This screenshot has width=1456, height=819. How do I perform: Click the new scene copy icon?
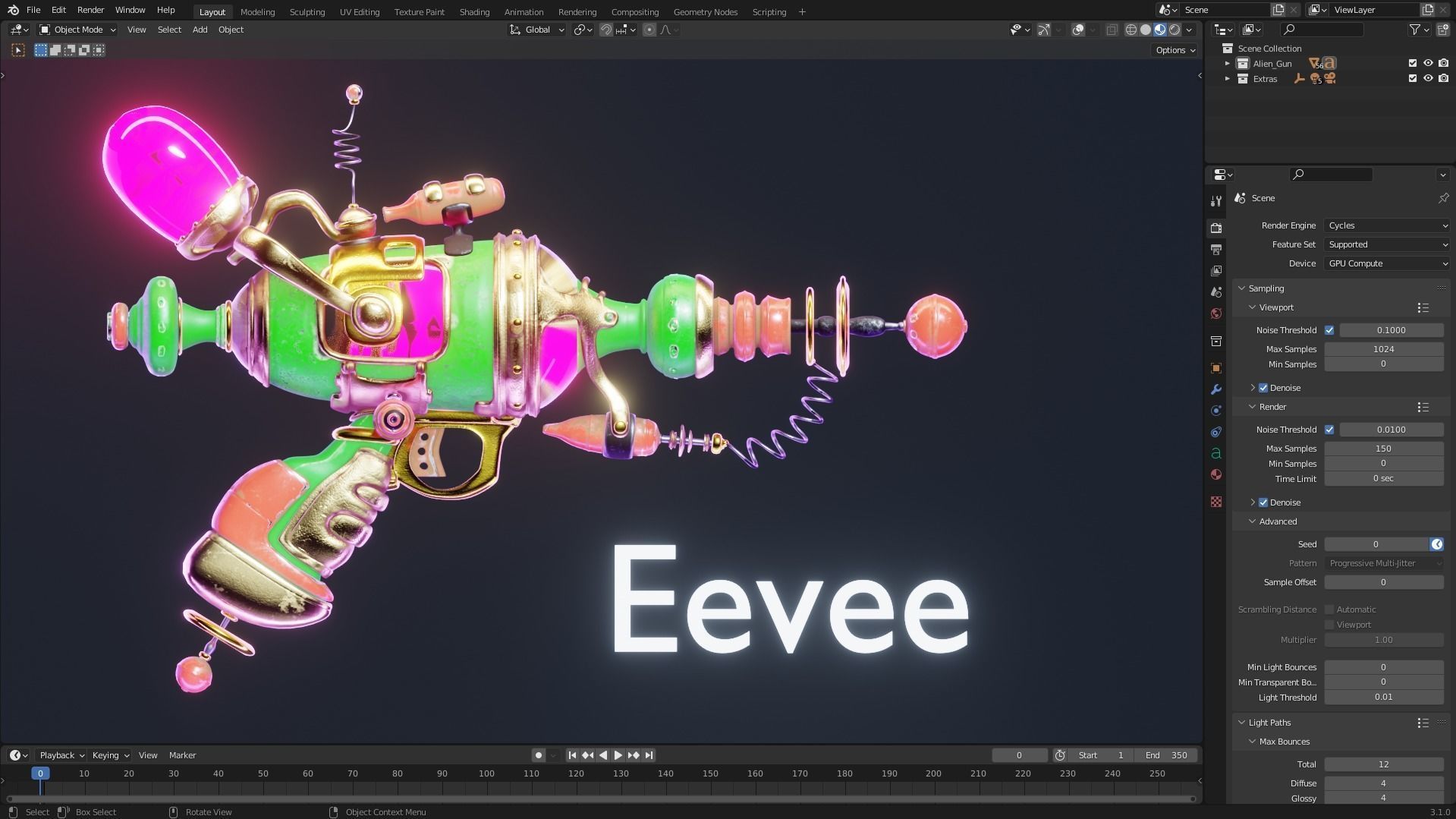[1278, 10]
